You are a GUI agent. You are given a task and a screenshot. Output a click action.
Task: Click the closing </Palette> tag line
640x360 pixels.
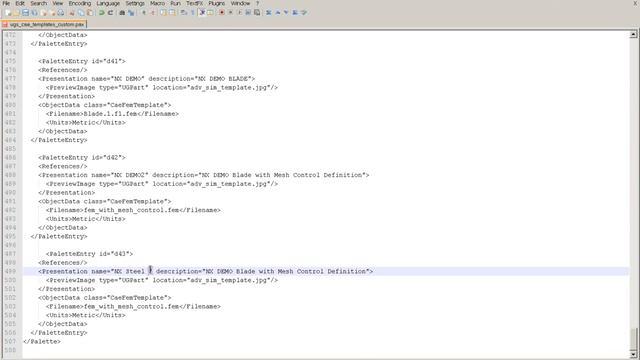[42, 342]
